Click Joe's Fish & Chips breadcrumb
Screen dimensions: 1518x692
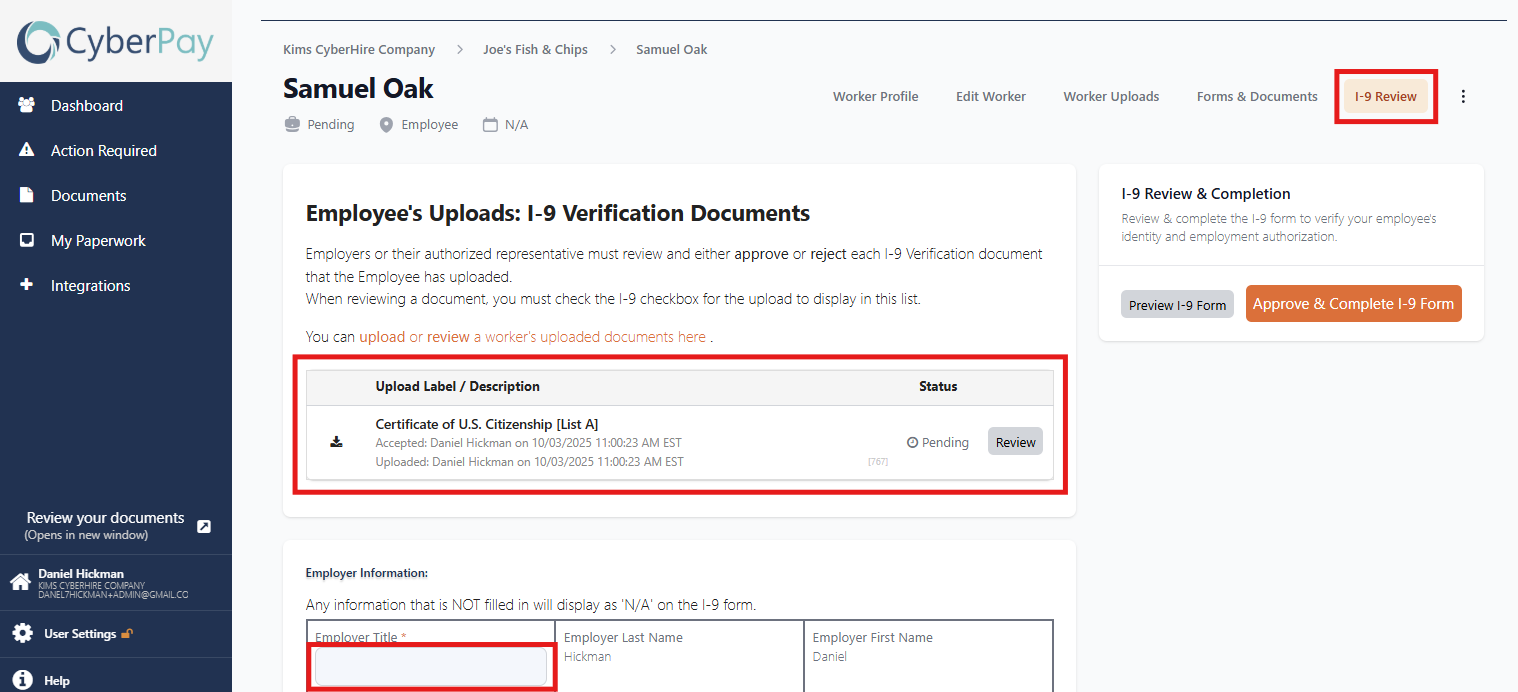tap(535, 49)
